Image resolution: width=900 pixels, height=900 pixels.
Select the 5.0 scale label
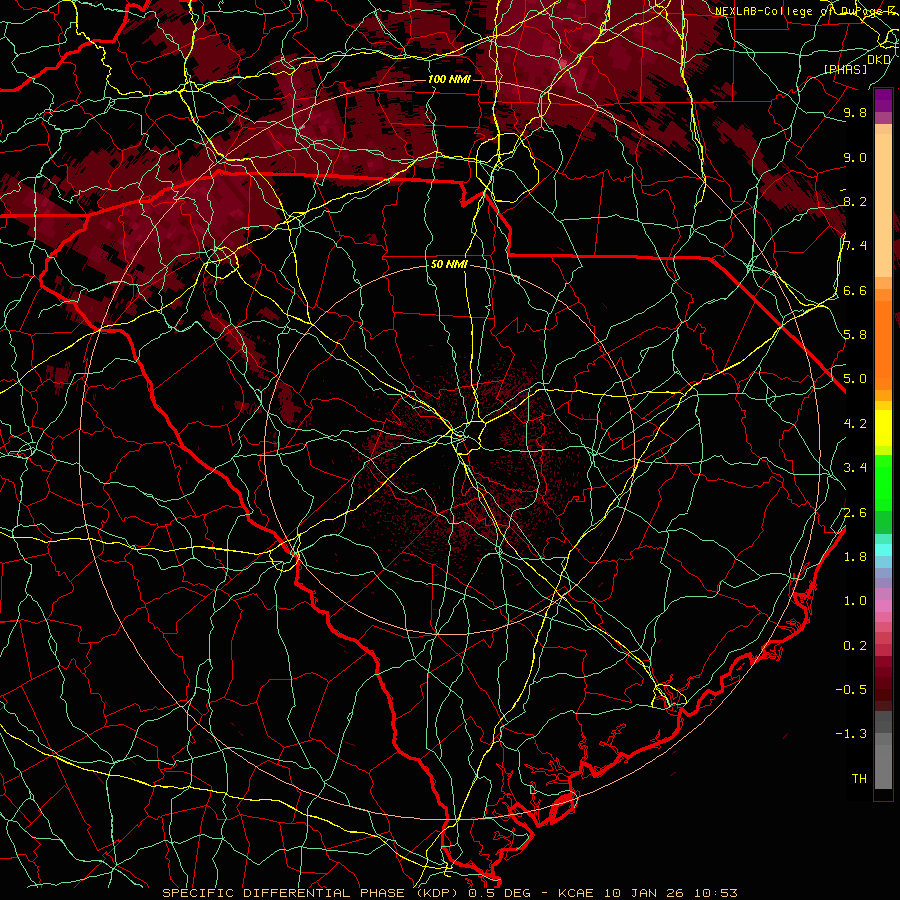click(x=855, y=379)
